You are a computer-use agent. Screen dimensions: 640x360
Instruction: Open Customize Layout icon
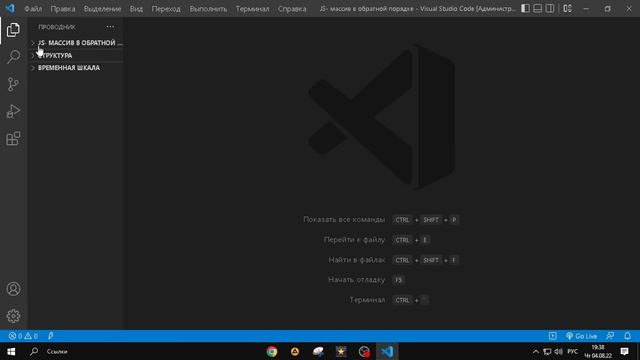click(567, 8)
